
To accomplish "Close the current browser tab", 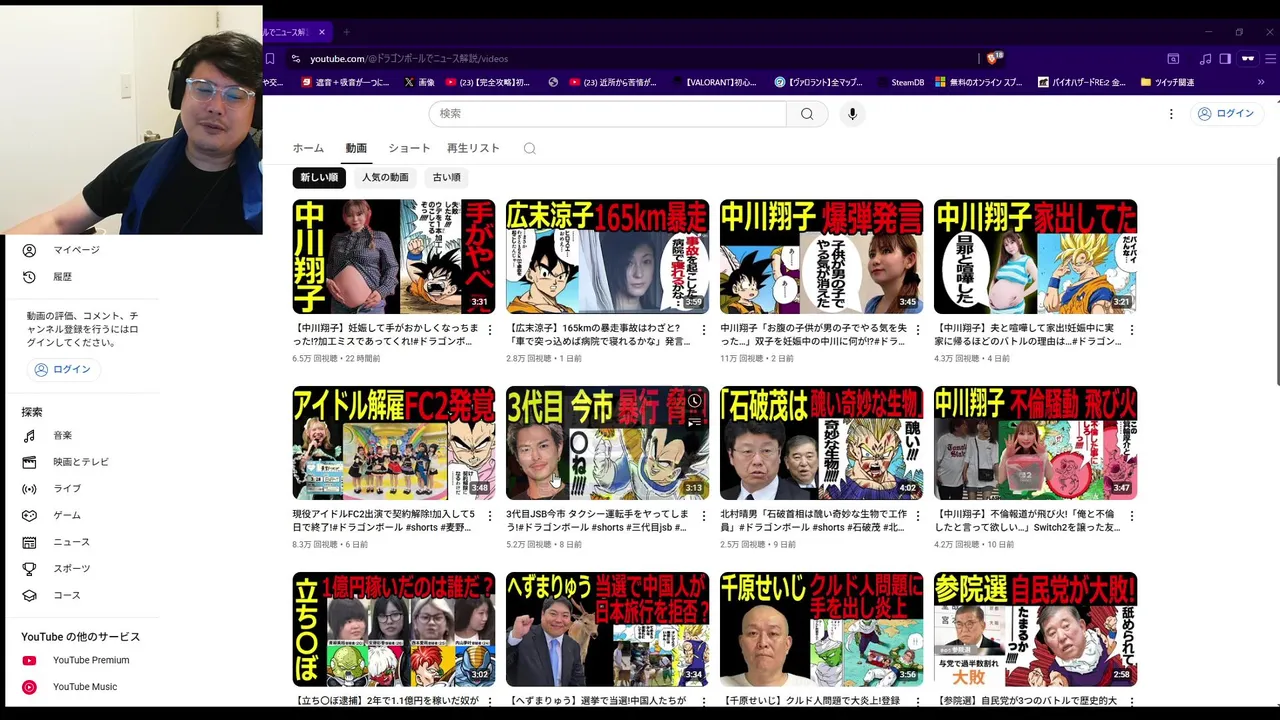I will click(321, 32).
